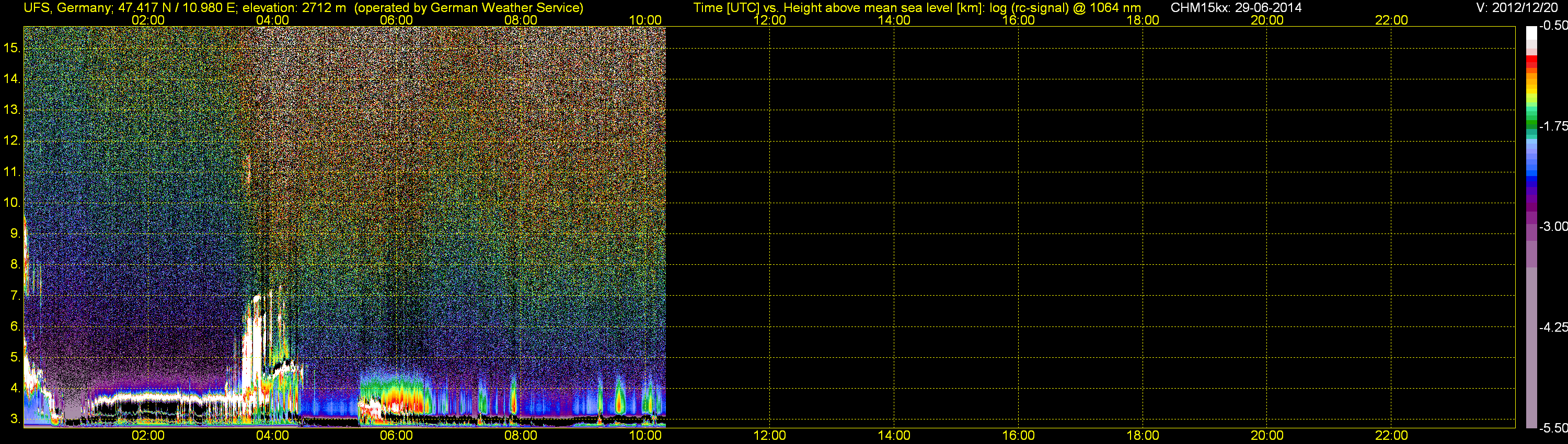Click the '08:00' label on the top time axis

521,20
